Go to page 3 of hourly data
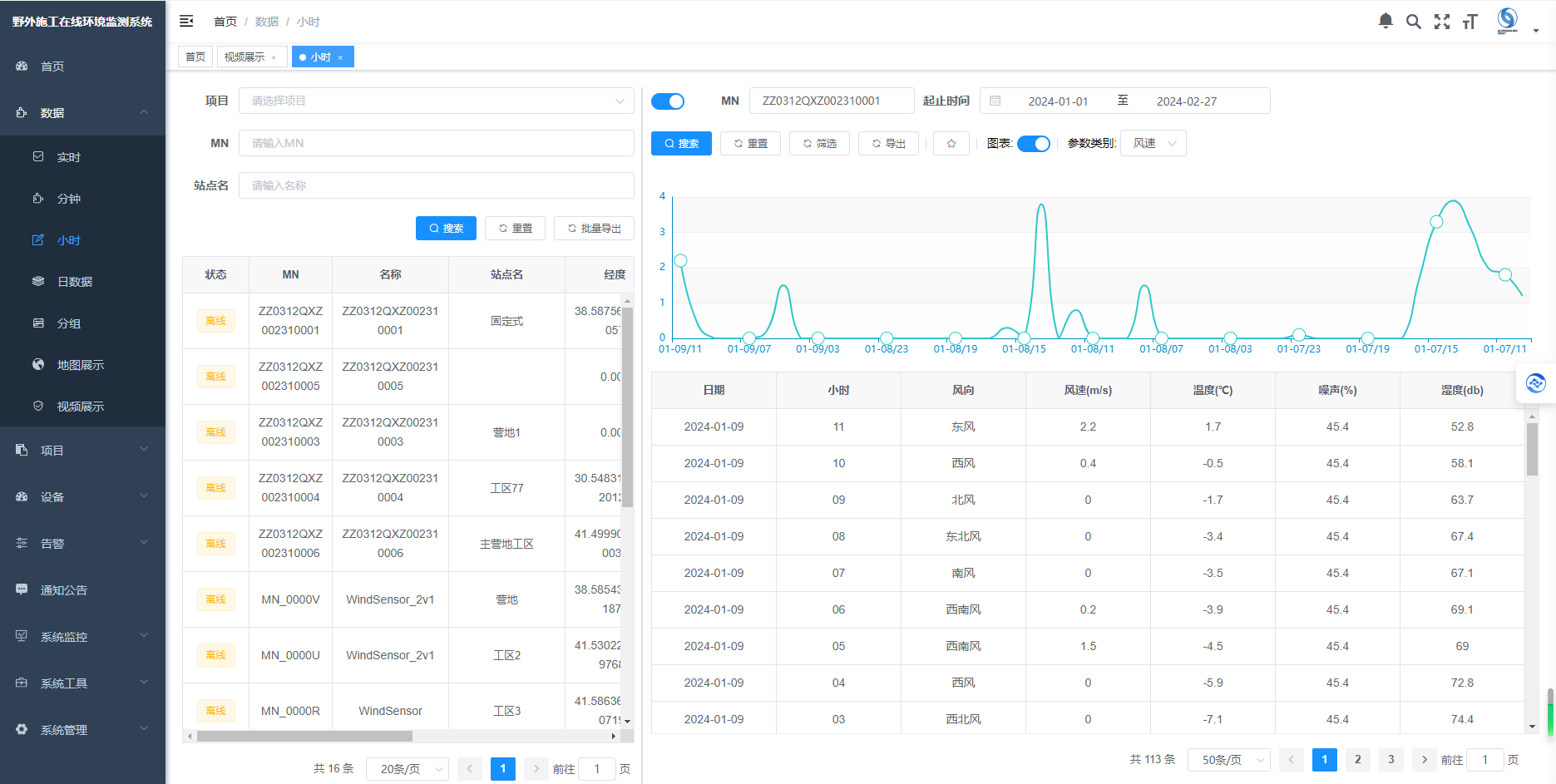This screenshot has width=1556, height=784. coord(1391,760)
